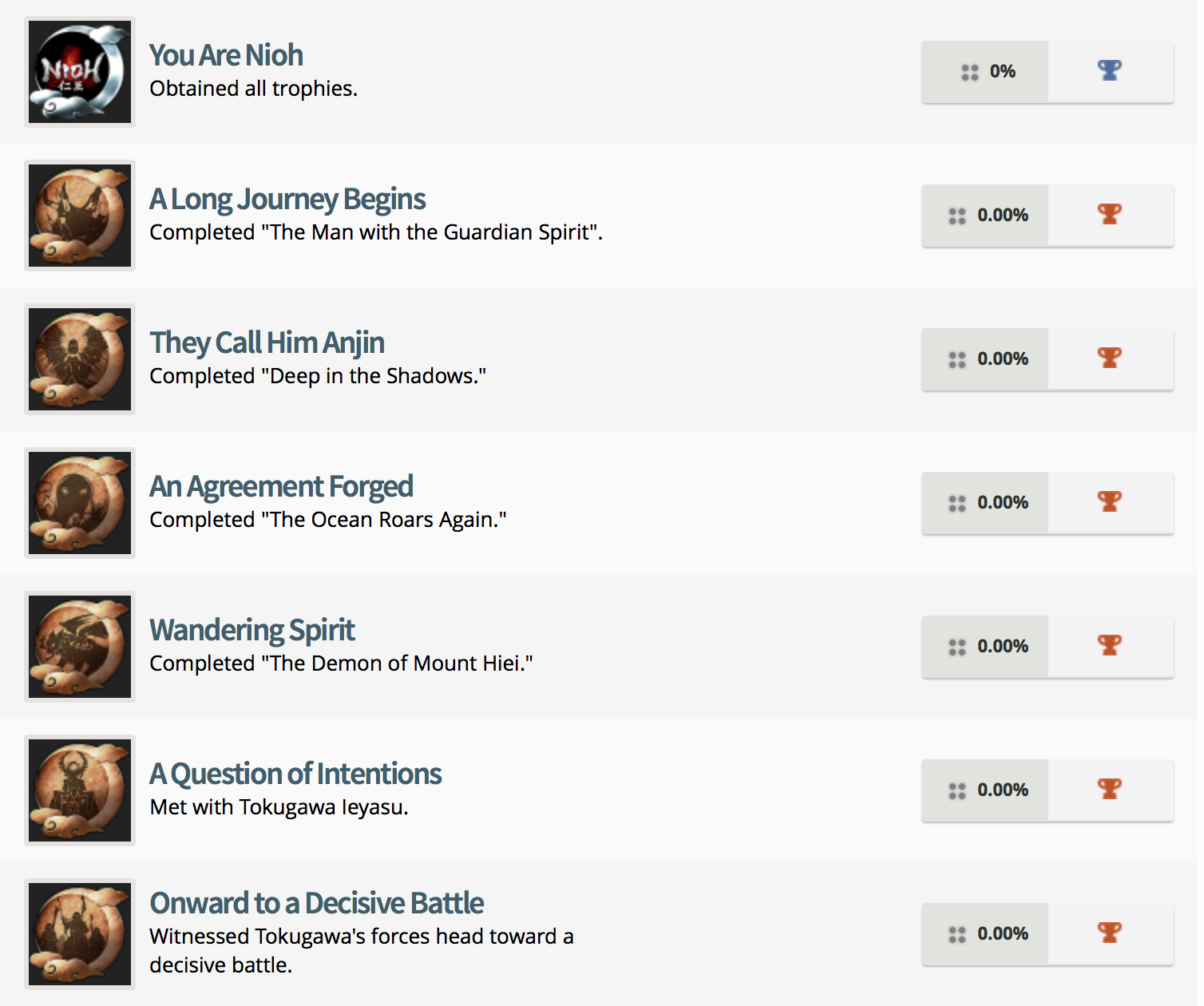Click the bronze trophy icon for A Question of Intentions
This screenshot has height=1006, width=1204.
click(1109, 790)
